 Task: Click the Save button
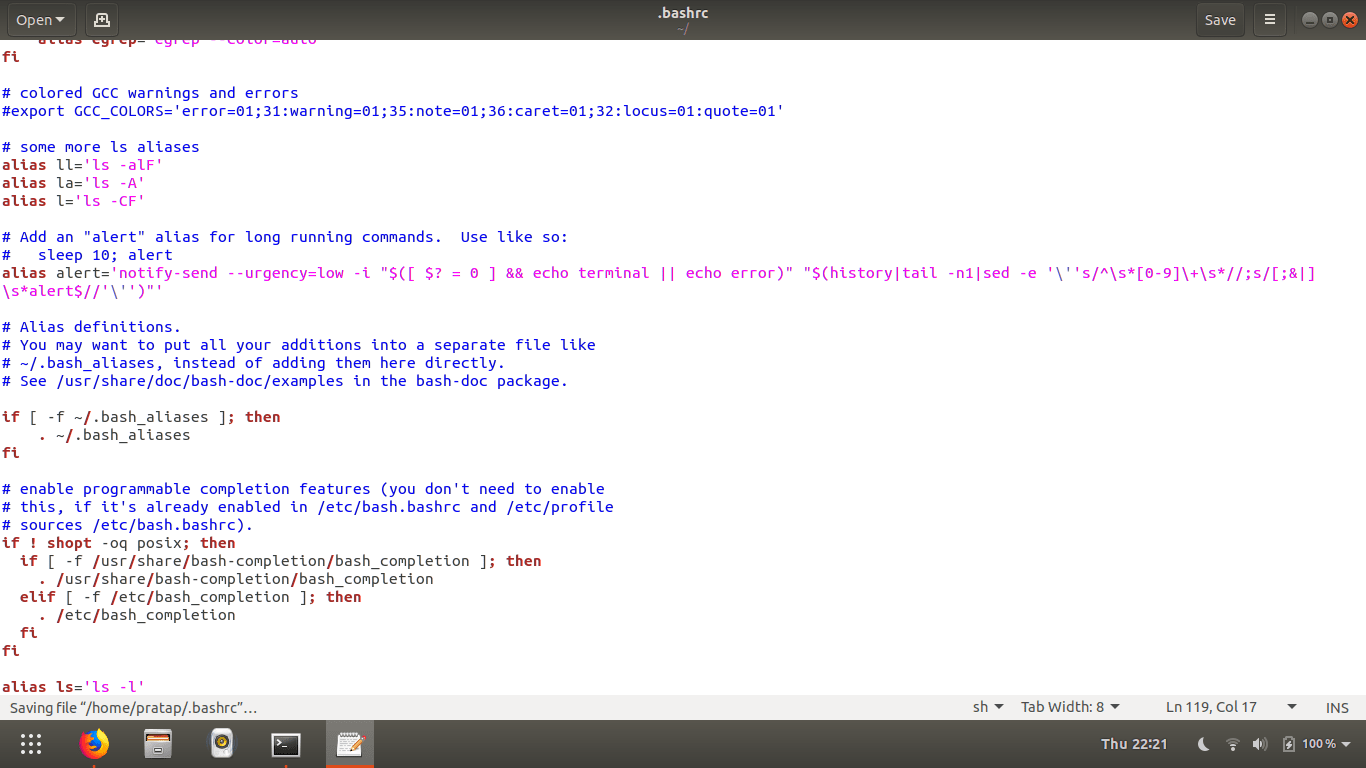tap(1220, 19)
